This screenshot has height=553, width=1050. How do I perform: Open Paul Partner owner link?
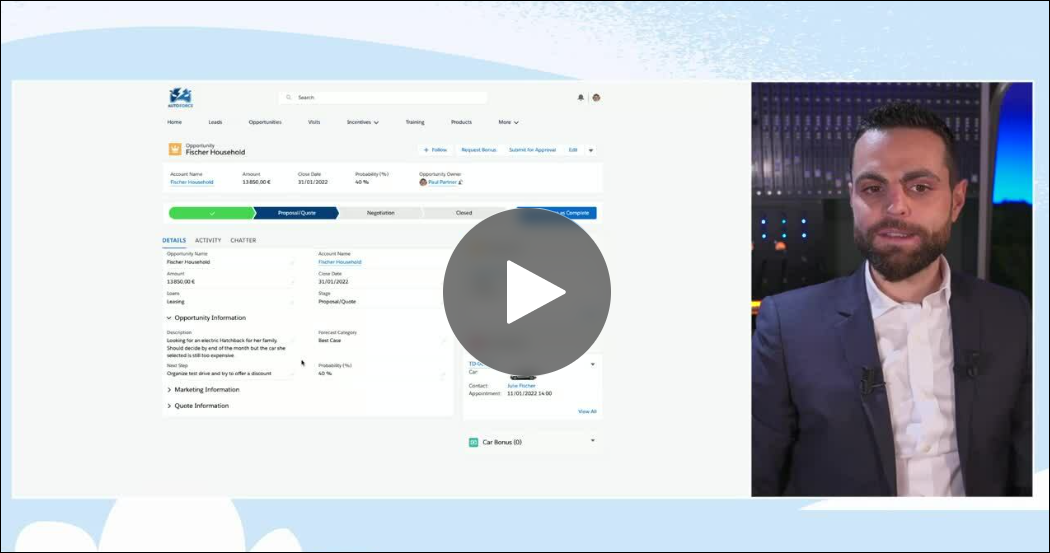pyautogui.click(x=443, y=182)
